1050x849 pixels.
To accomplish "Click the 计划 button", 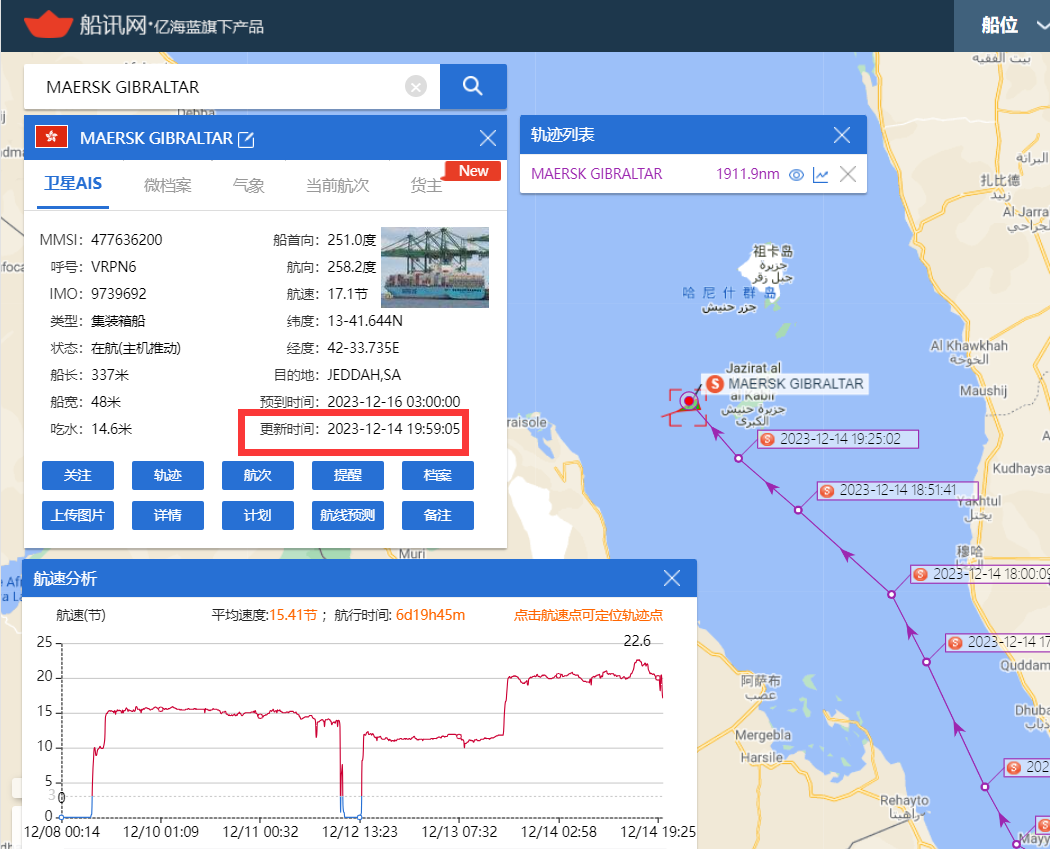I will [x=258, y=516].
